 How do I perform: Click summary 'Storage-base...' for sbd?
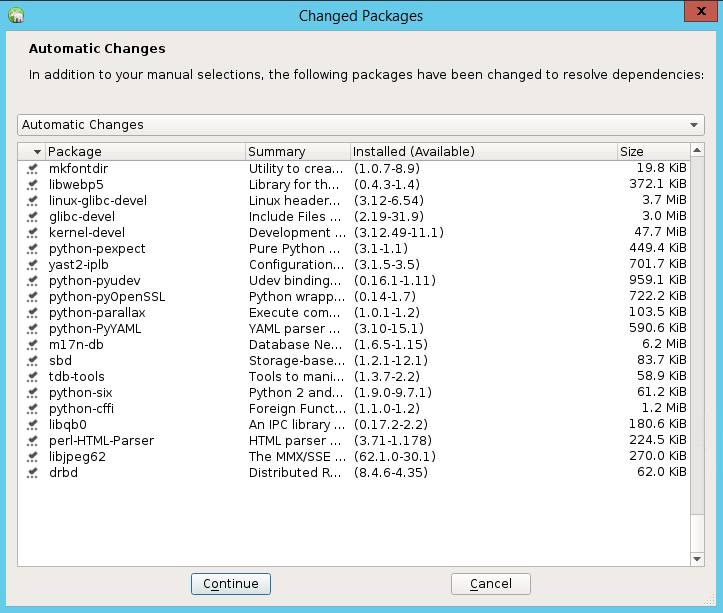[297, 361]
